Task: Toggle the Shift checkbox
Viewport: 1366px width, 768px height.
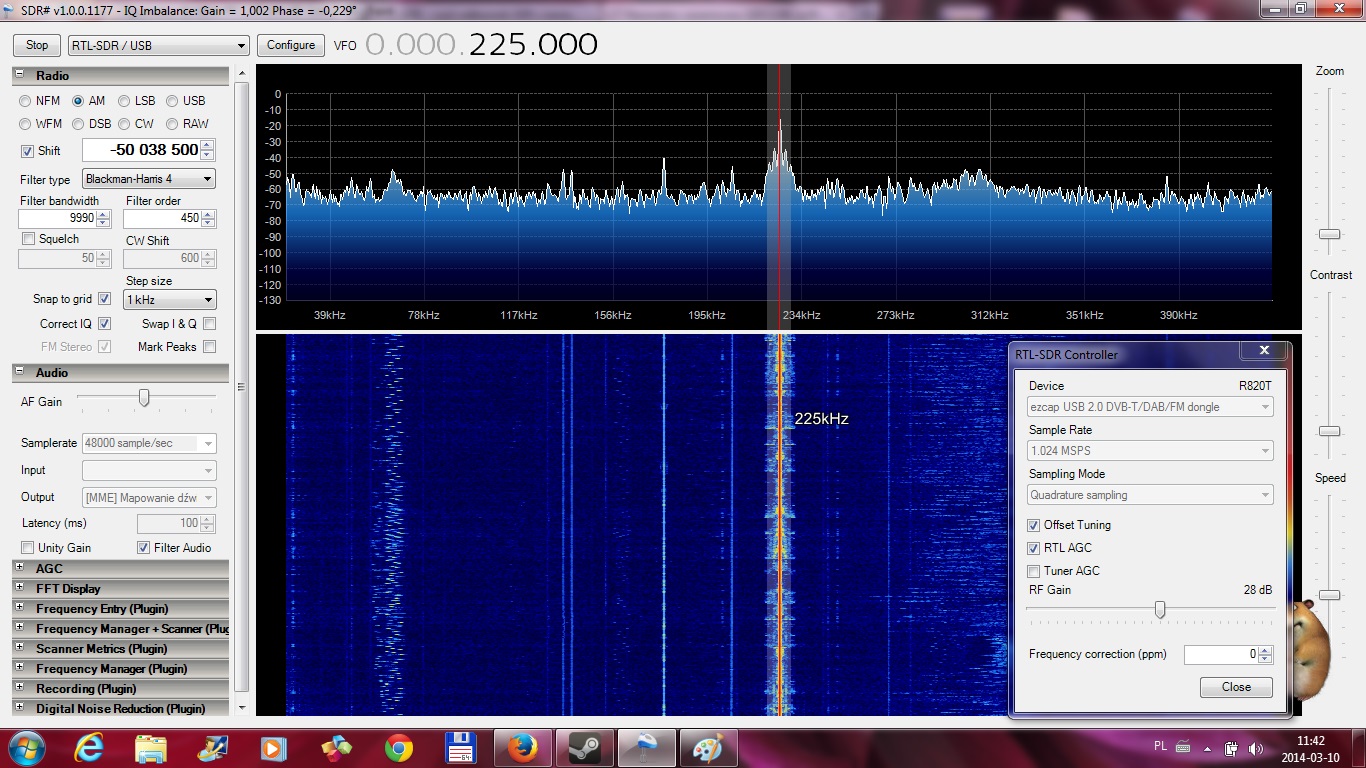Action: click(x=27, y=151)
